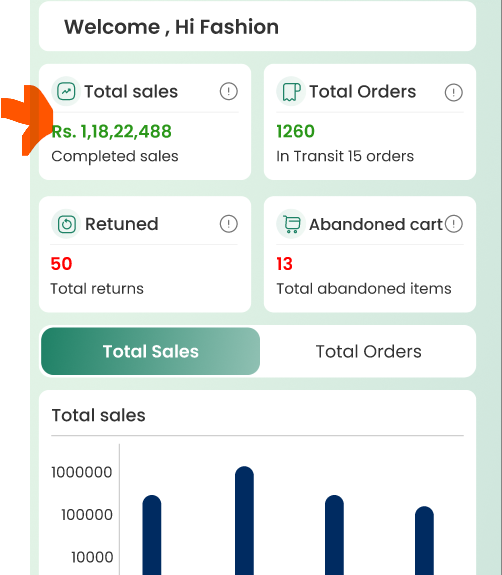502x575 pixels.
Task: Click the Welcome, Hi Fashion header
Action: (171, 27)
